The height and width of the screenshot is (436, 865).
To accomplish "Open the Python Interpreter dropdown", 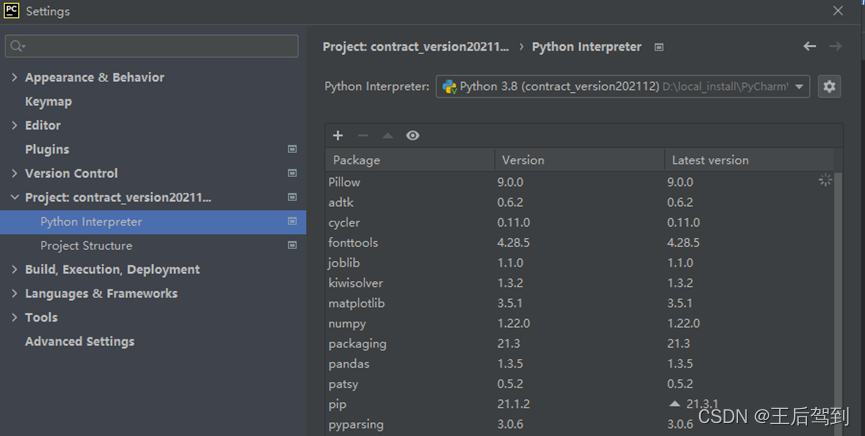I will tap(623, 87).
